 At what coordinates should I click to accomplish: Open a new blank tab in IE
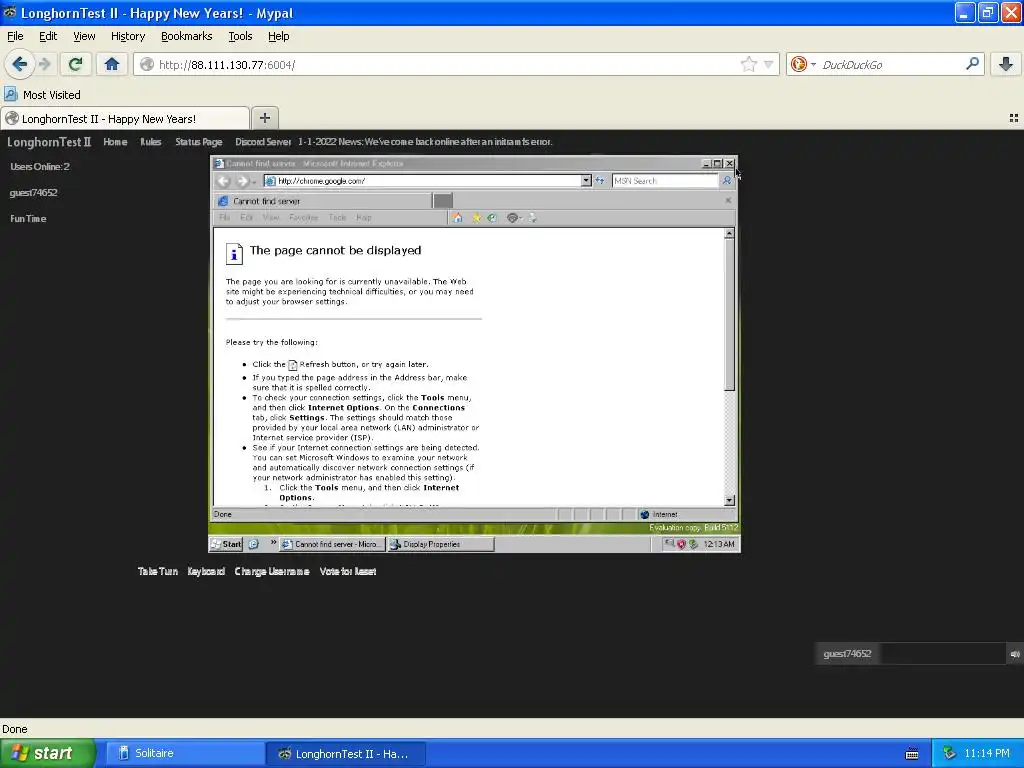pyautogui.click(x=443, y=201)
